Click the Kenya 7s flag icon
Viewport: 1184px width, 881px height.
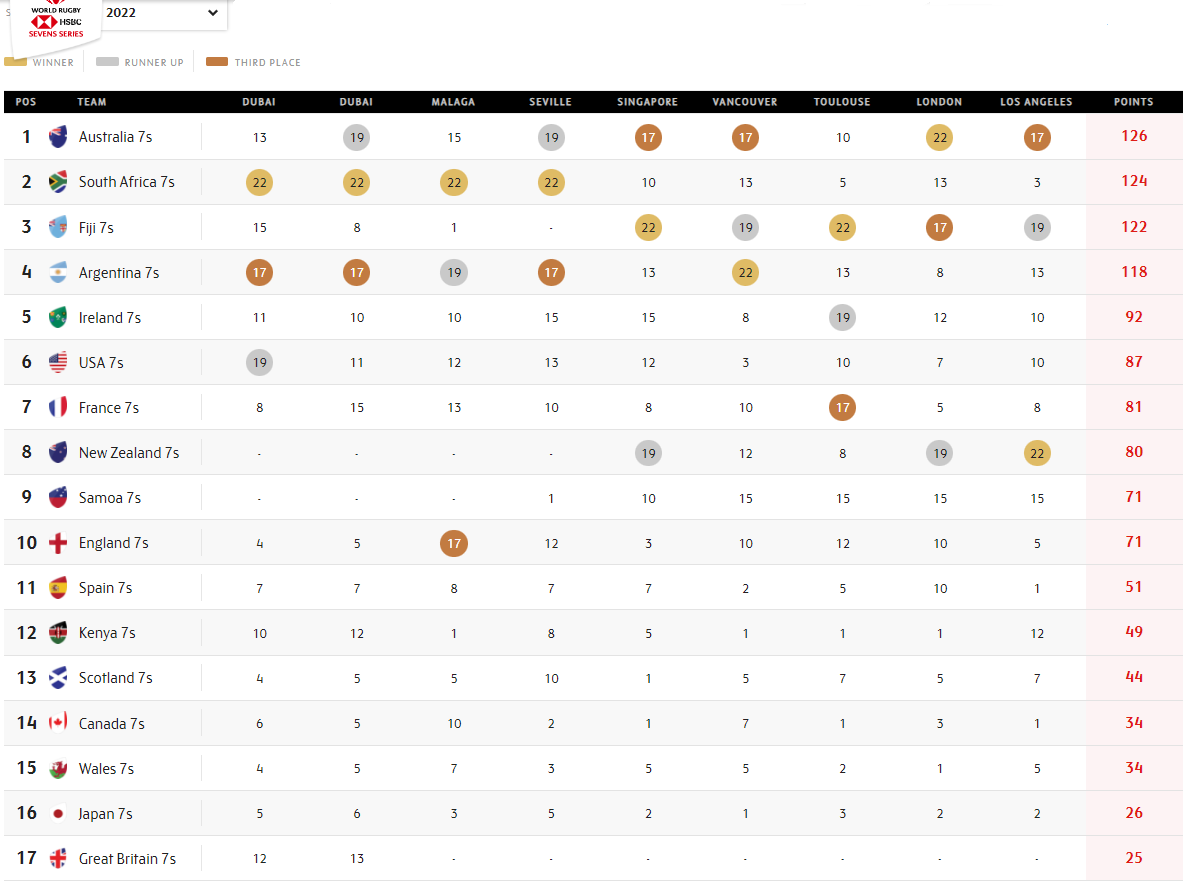[x=58, y=633]
